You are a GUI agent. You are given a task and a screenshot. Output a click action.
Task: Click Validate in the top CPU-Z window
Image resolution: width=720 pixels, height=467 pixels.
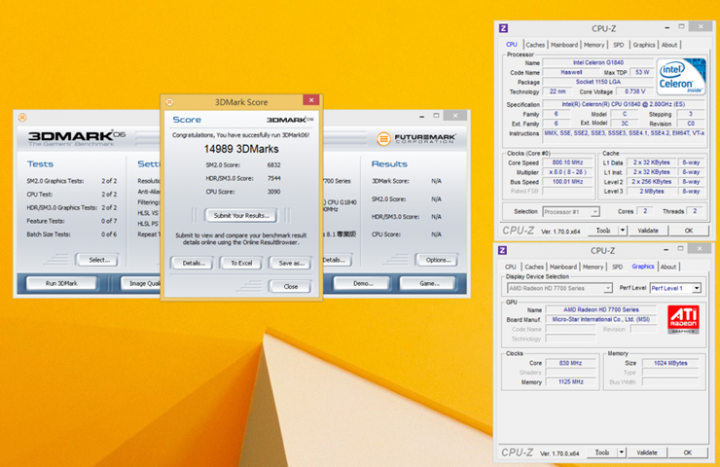click(x=648, y=231)
